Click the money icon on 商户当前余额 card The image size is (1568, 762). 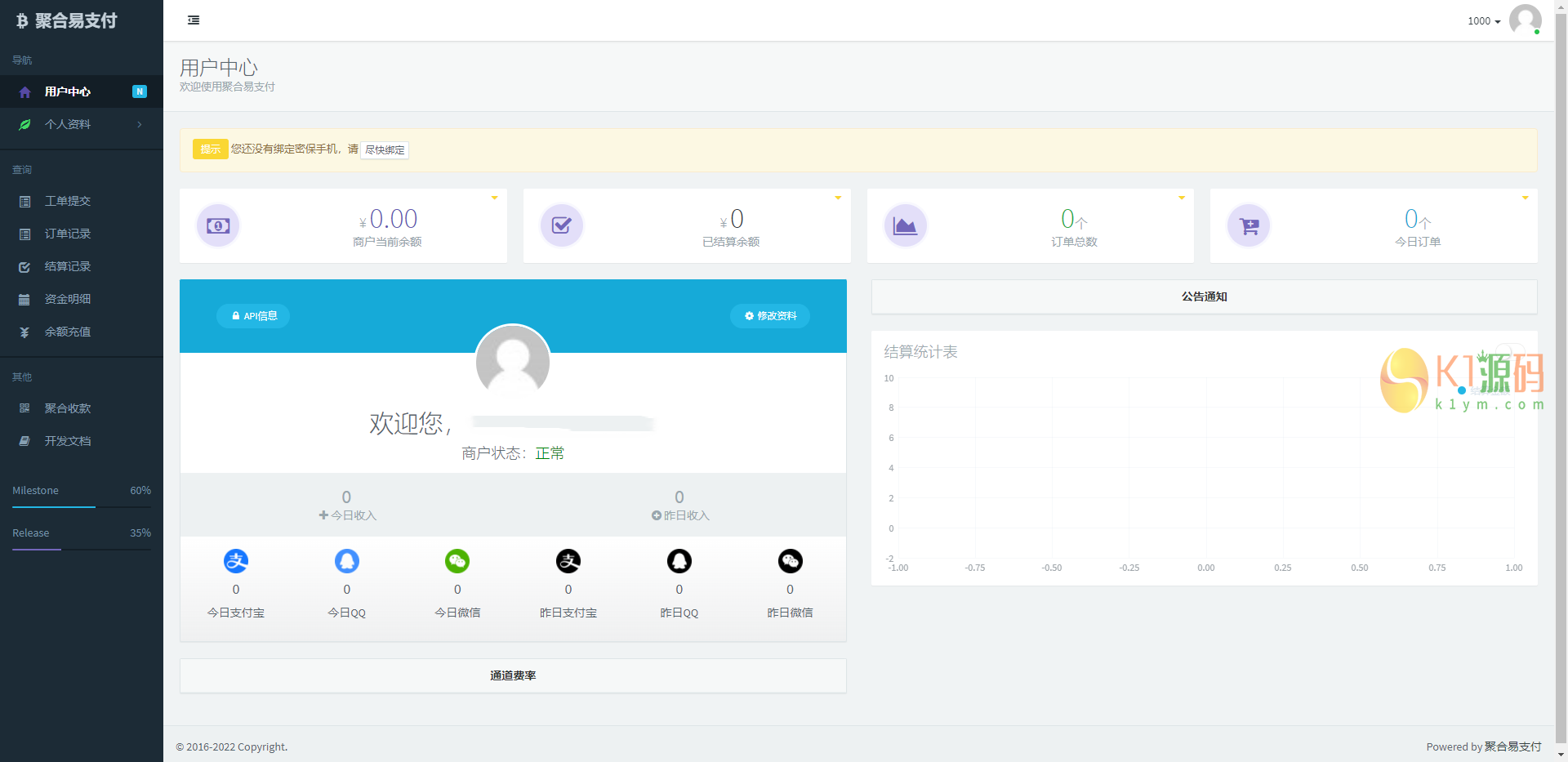(218, 225)
